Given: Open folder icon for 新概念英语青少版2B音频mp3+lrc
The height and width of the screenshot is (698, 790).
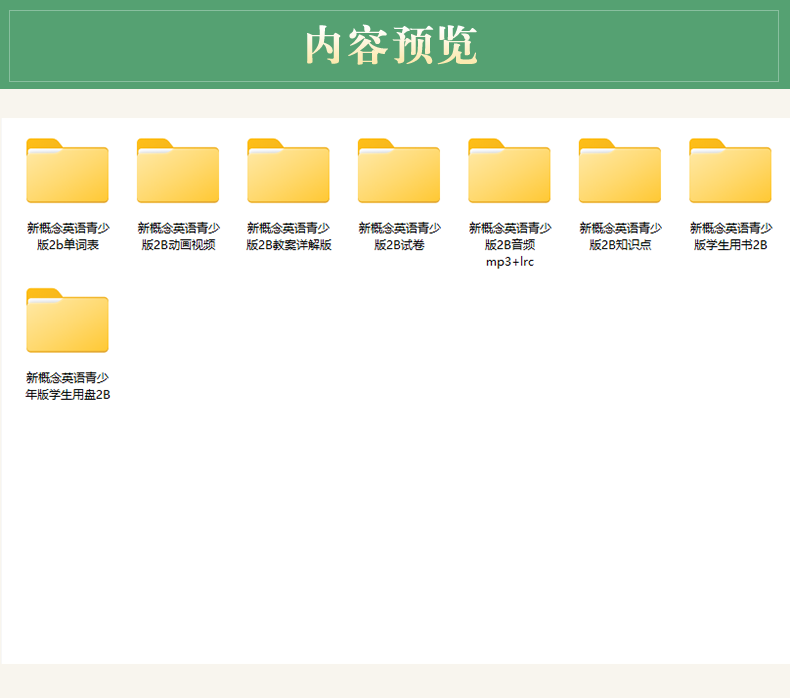Looking at the screenshot, I should [509, 170].
